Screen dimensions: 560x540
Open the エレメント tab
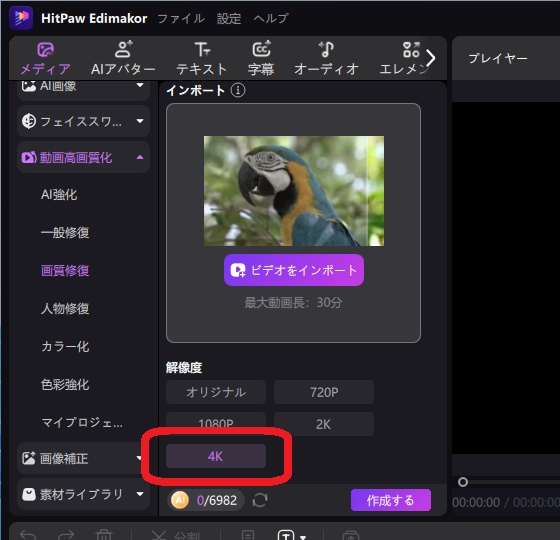(404, 58)
